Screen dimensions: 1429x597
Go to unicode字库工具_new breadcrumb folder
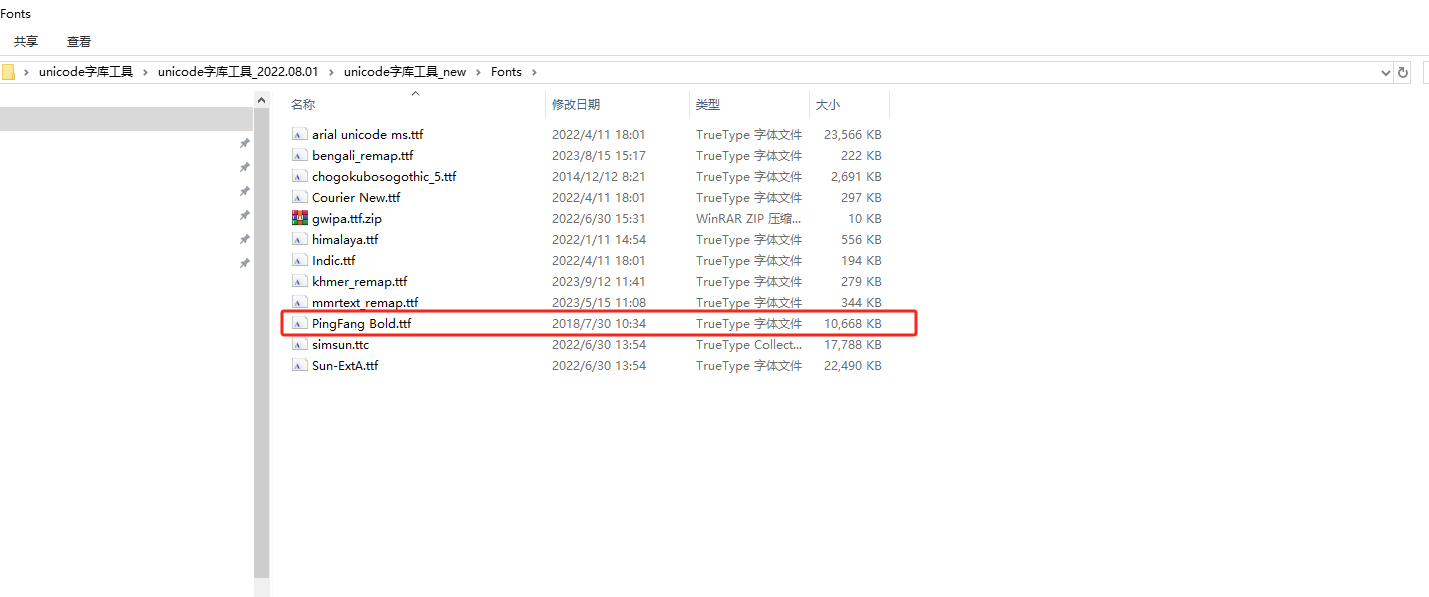[x=405, y=72]
